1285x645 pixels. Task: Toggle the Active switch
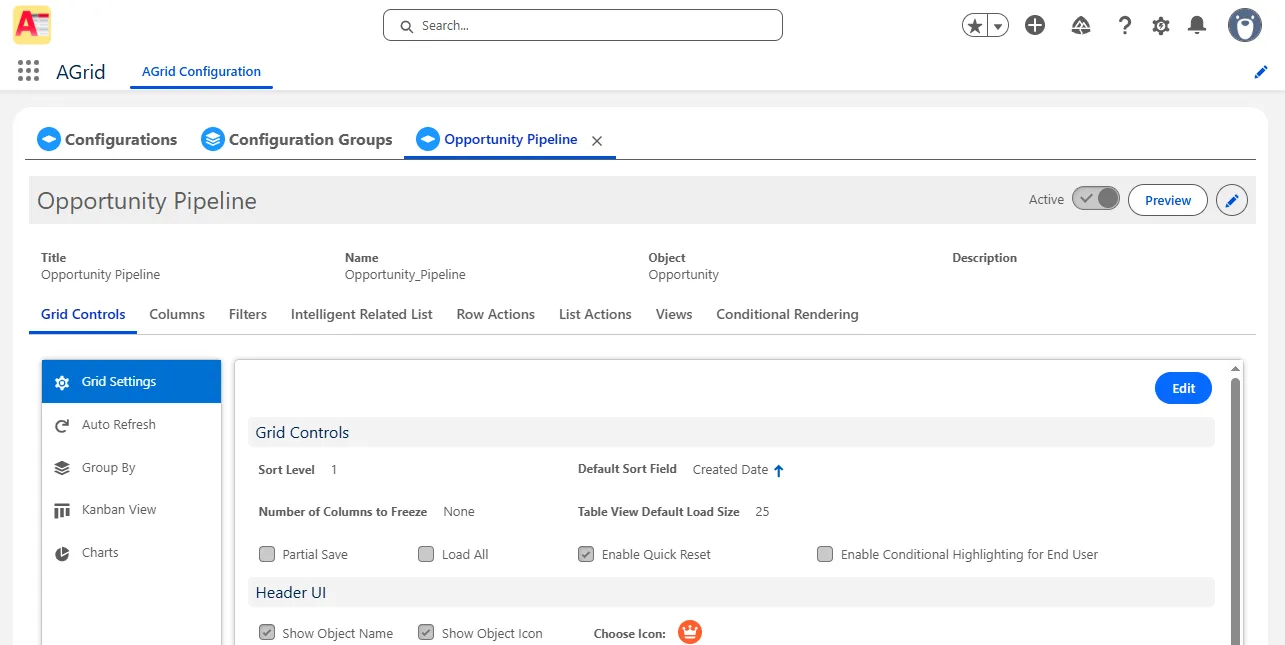pos(1096,199)
